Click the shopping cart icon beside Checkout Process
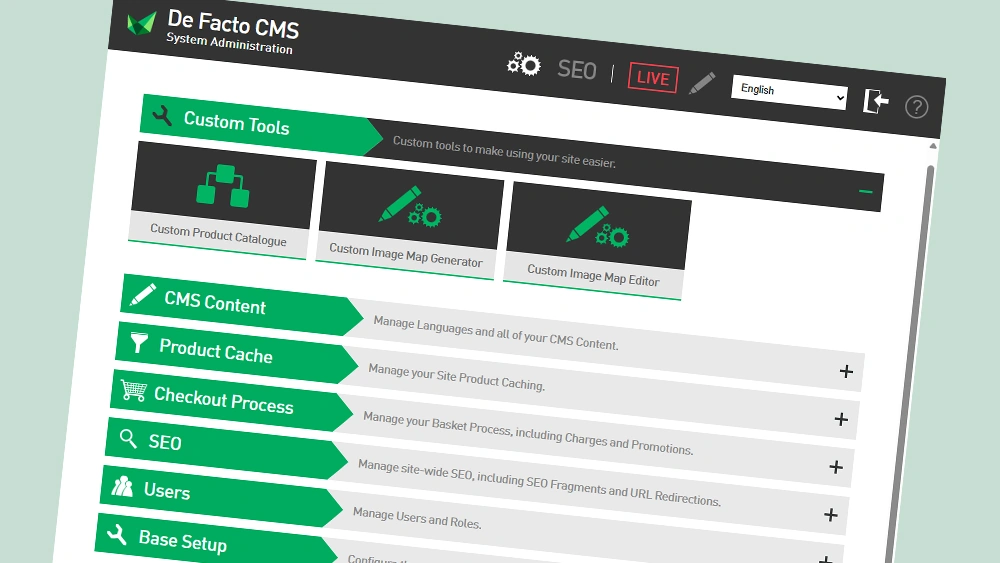 click(x=133, y=390)
